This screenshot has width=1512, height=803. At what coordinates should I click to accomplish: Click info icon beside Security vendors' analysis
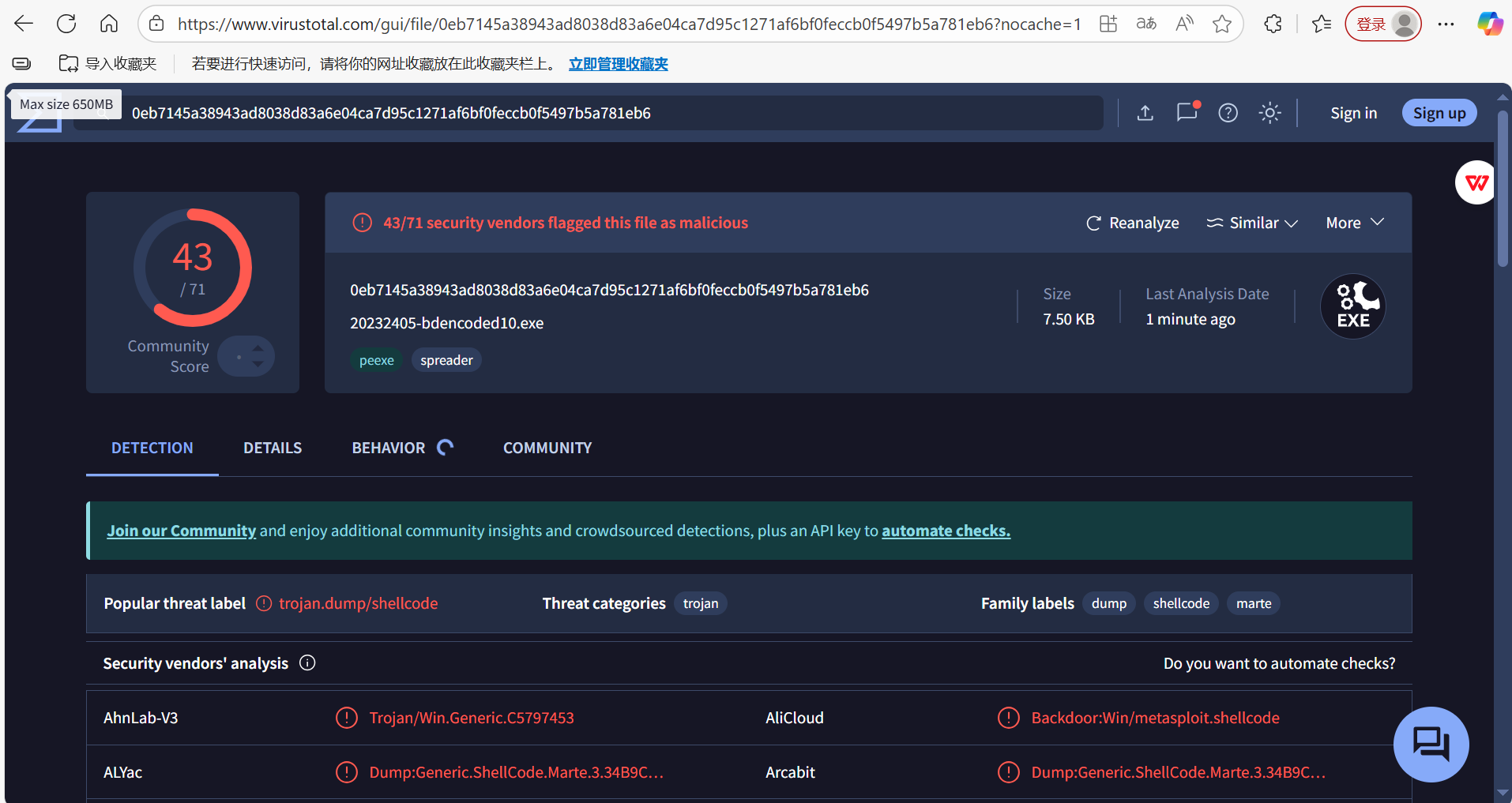point(307,663)
